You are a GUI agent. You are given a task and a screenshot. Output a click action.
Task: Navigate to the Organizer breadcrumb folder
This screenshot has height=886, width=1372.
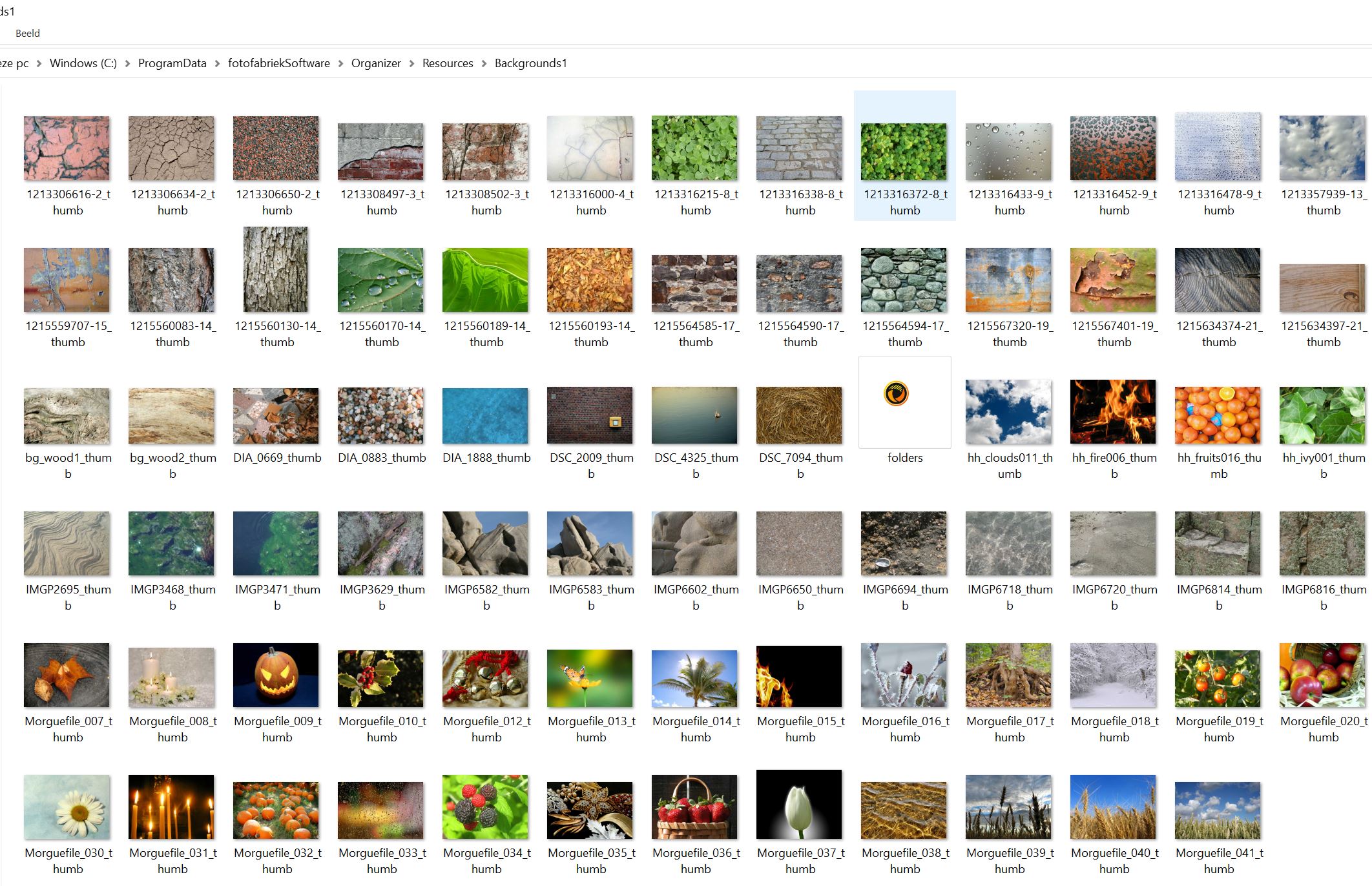376,63
